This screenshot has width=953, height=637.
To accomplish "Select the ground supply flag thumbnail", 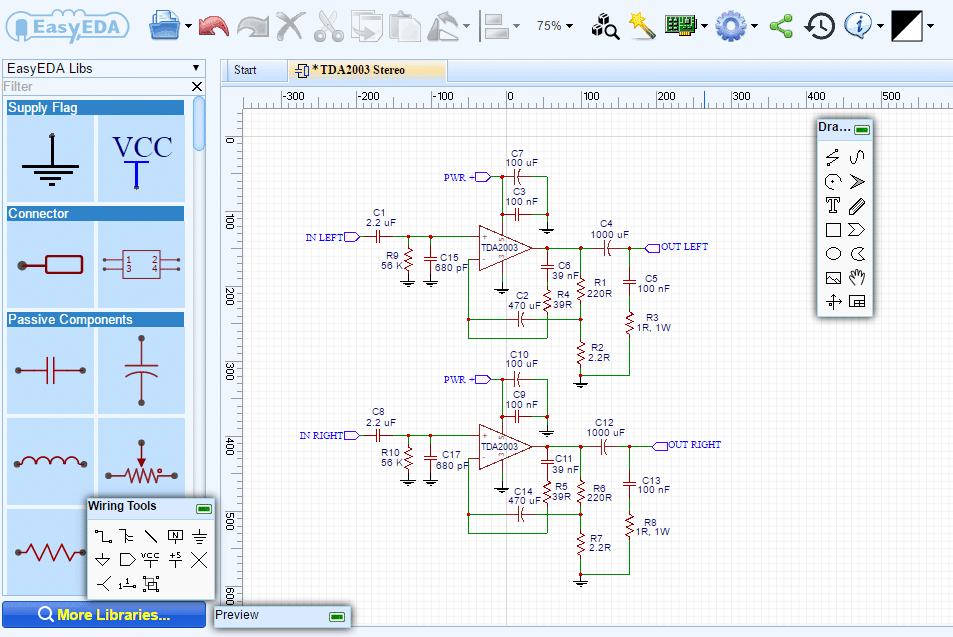I will click(51, 159).
